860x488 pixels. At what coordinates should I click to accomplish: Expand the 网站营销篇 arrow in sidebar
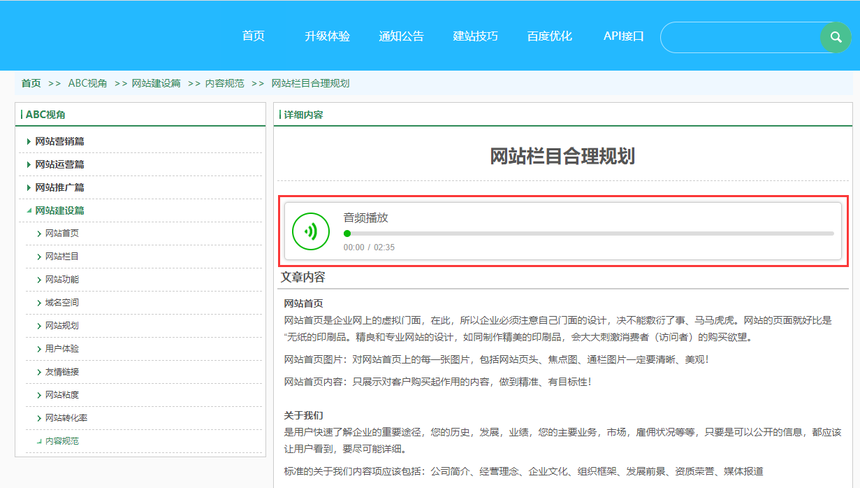29,141
